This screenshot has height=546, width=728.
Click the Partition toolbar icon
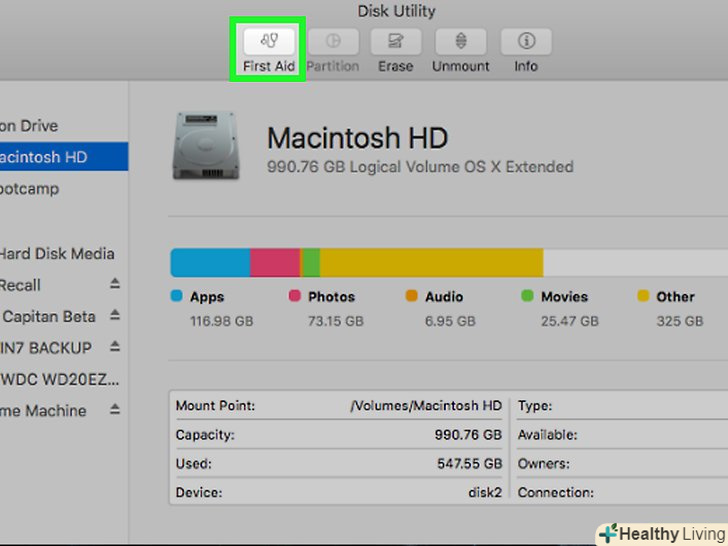coord(332,41)
